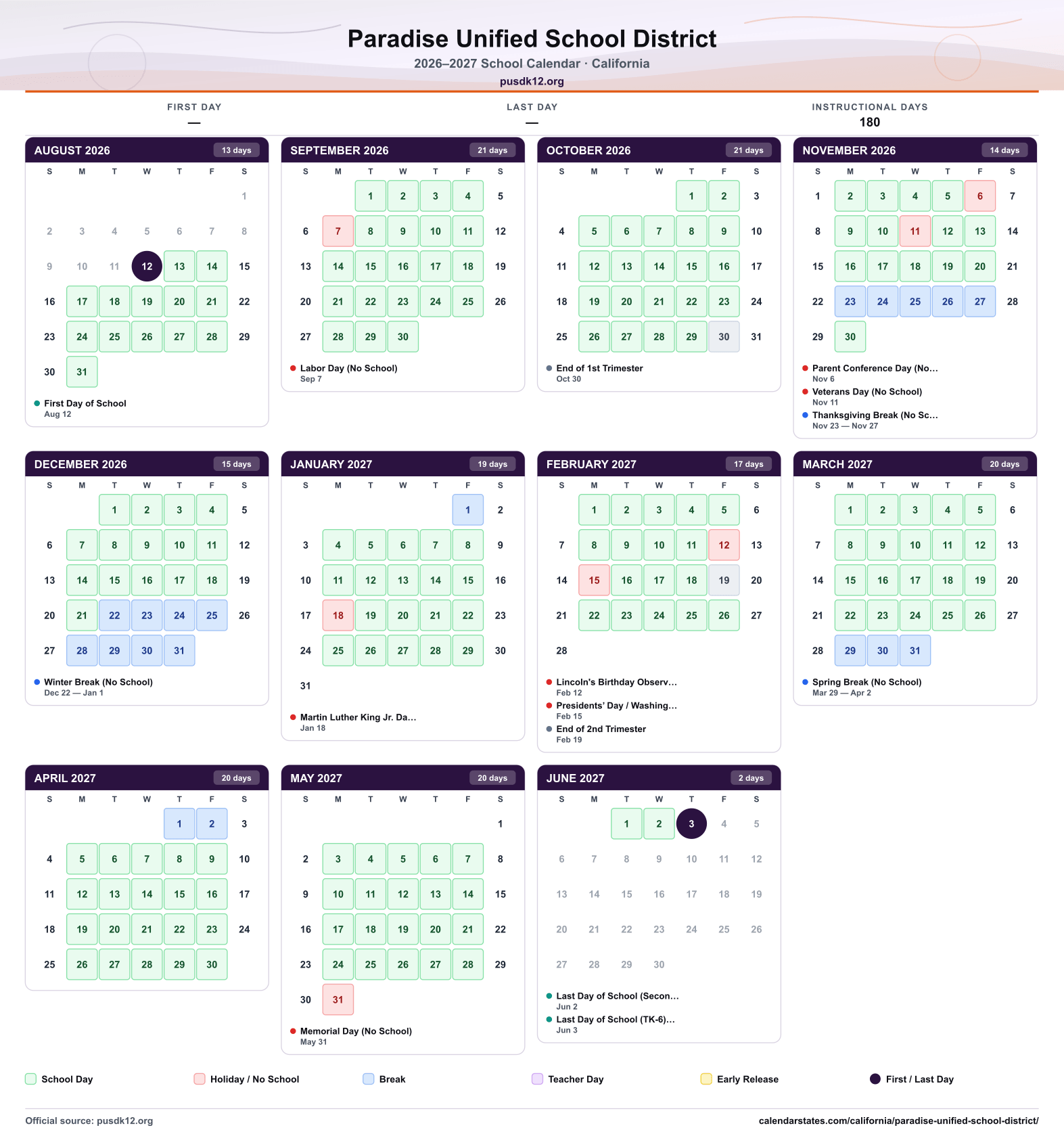
Task: Click the Holiday / No School legend swatch
Action: [x=200, y=1079]
